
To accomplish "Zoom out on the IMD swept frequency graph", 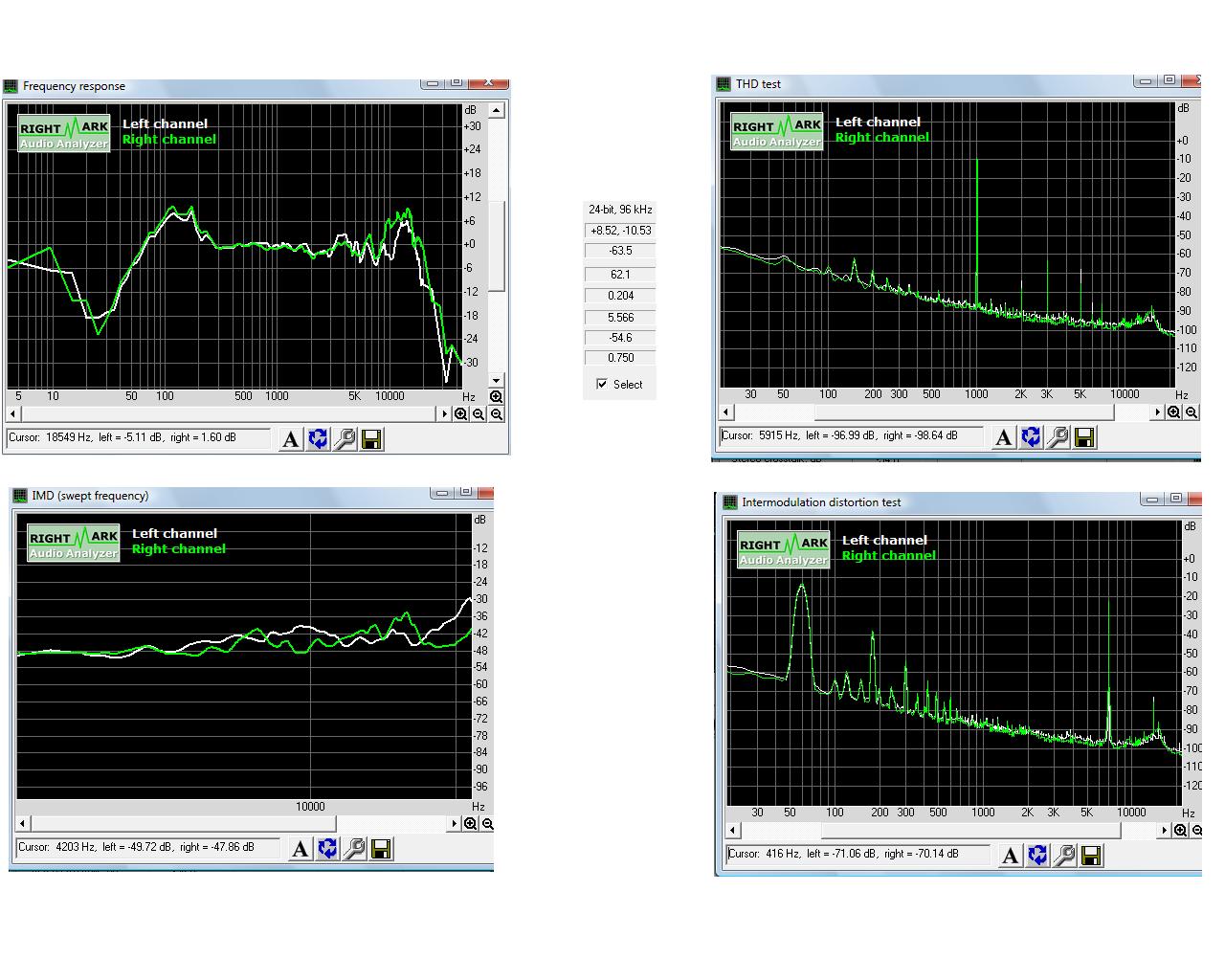I will (x=487, y=824).
